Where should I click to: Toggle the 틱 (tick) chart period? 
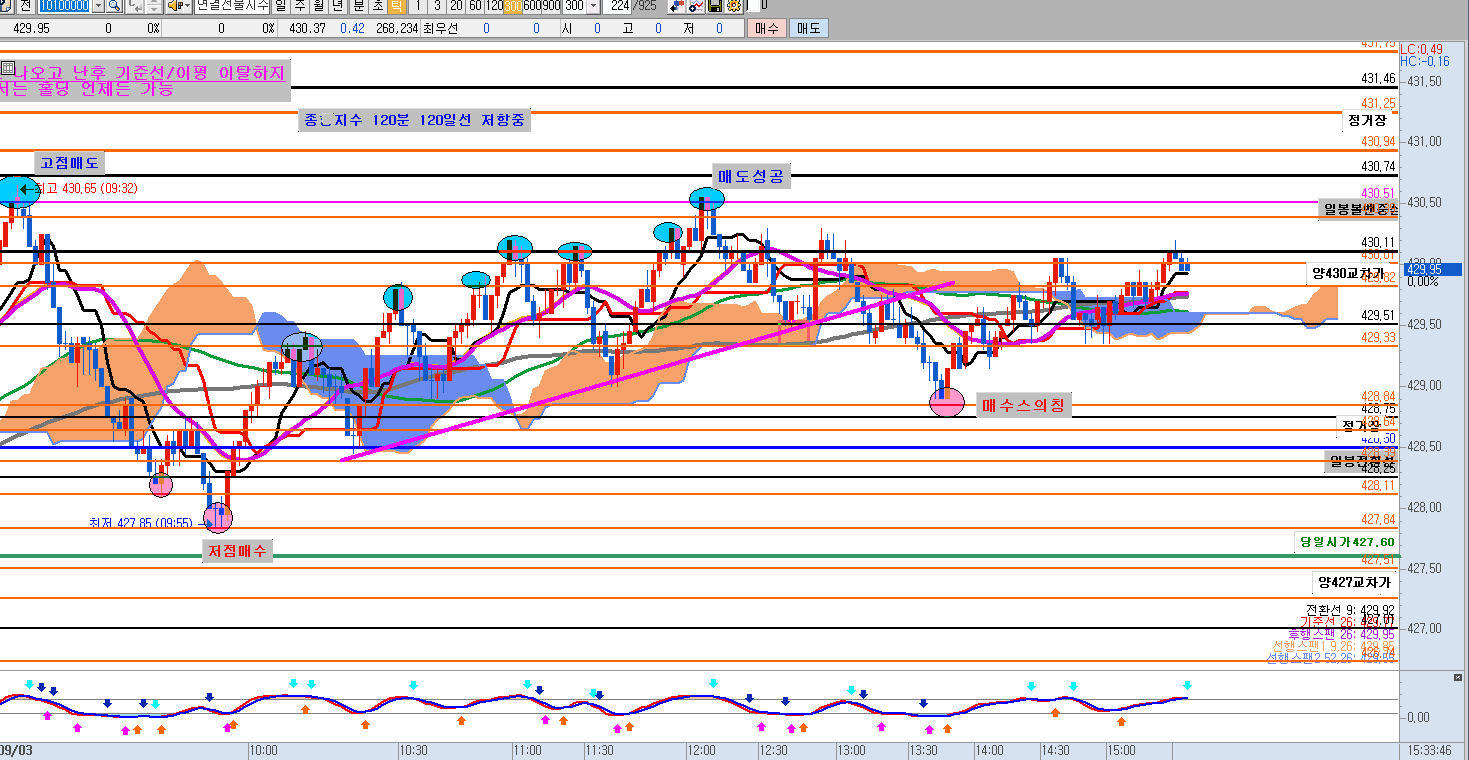coord(396,6)
